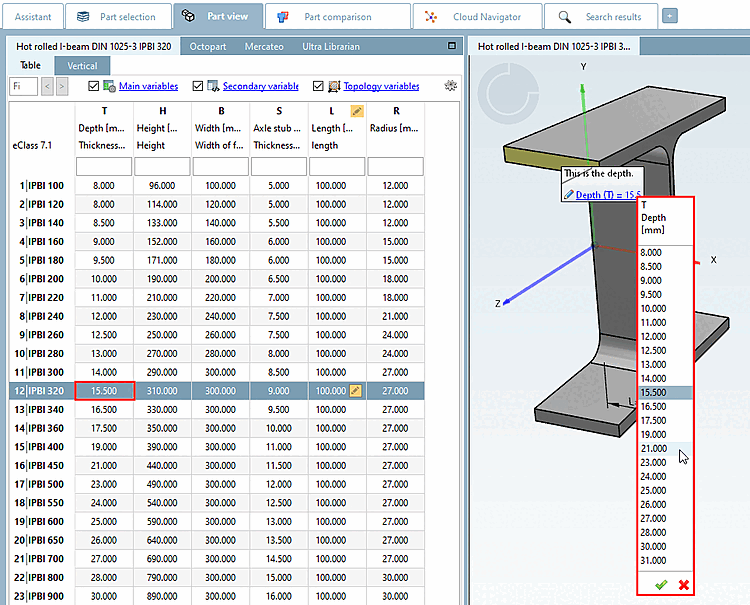Click the green checkmark to confirm depth
The width and height of the screenshot is (750, 605).
pos(660,585)
